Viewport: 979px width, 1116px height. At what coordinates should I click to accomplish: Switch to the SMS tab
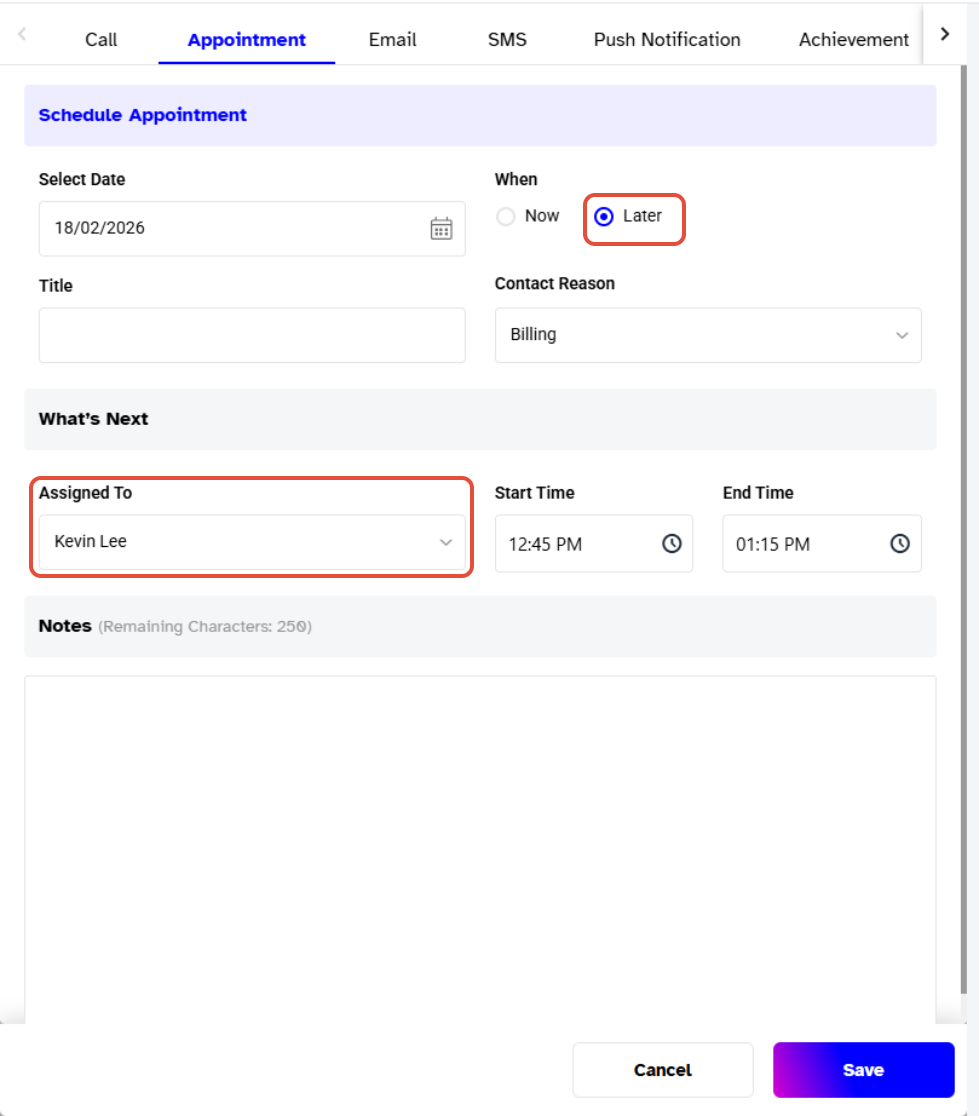[507, 40]
